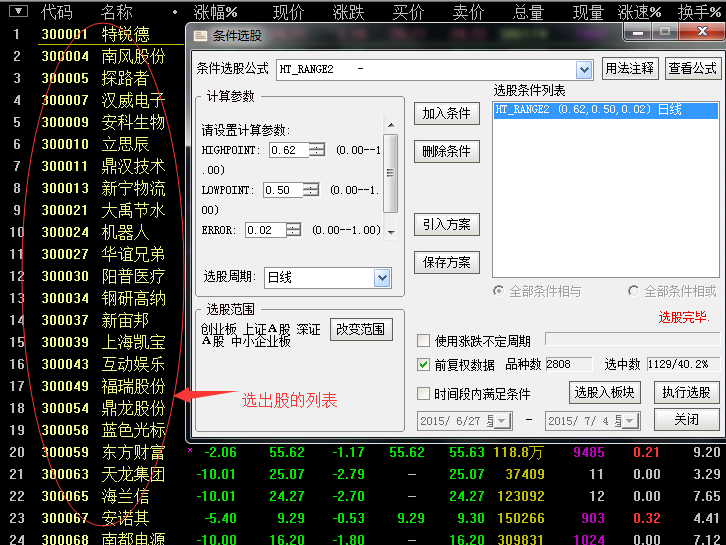
Task: Click the 选股入板块 button
Action: (x=604, y=393)
